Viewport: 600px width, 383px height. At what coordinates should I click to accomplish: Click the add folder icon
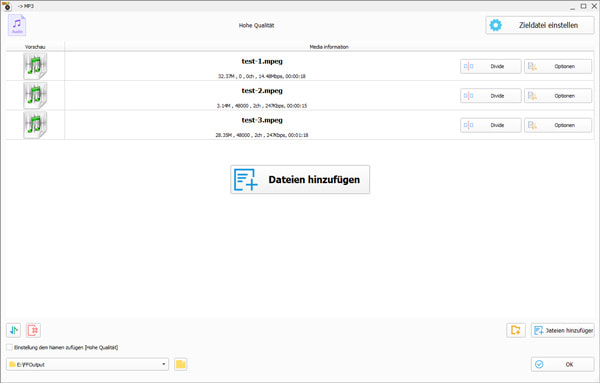click(516, 330)
